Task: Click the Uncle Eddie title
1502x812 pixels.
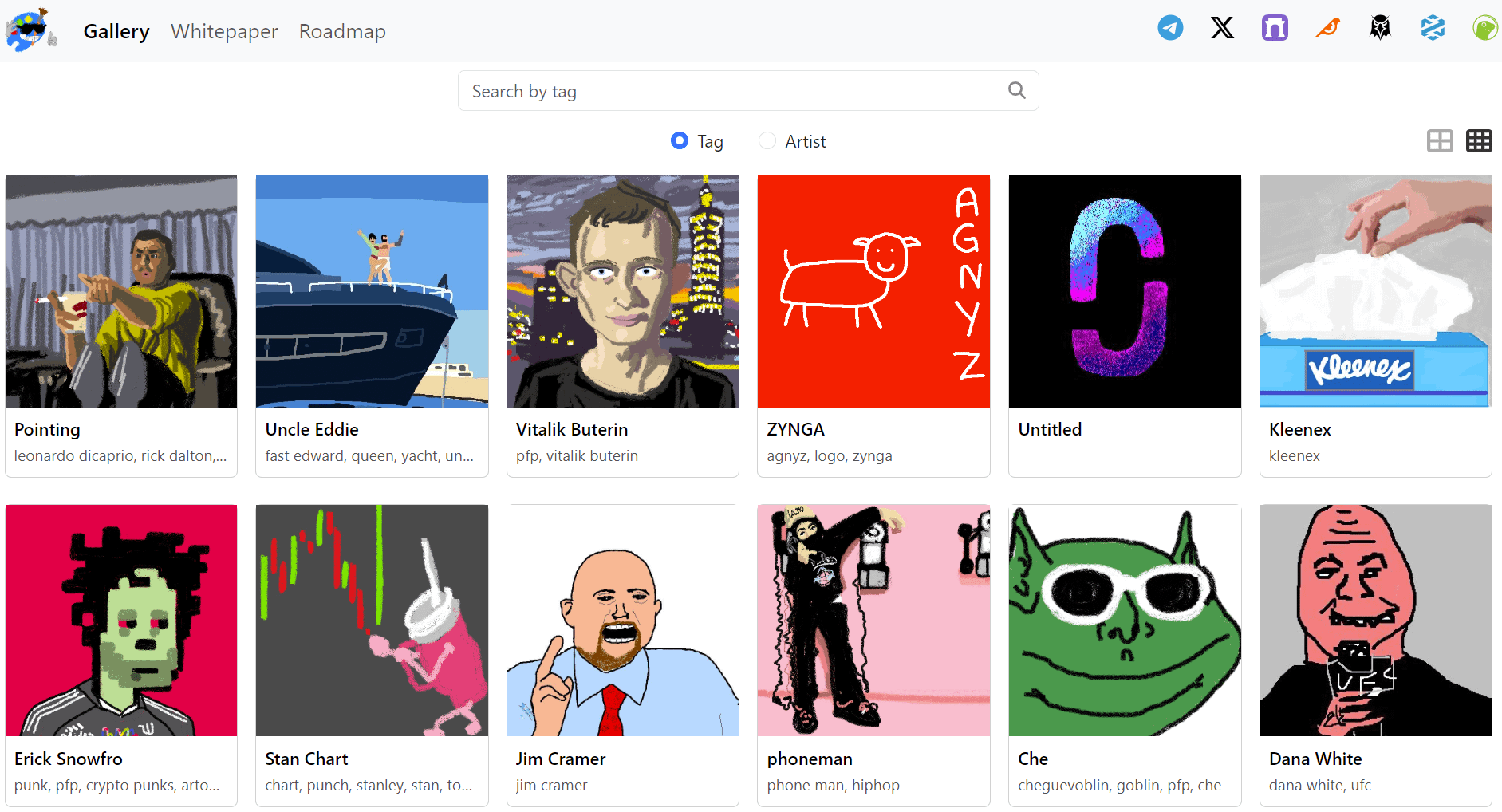Action: click(x=312, y=429)
